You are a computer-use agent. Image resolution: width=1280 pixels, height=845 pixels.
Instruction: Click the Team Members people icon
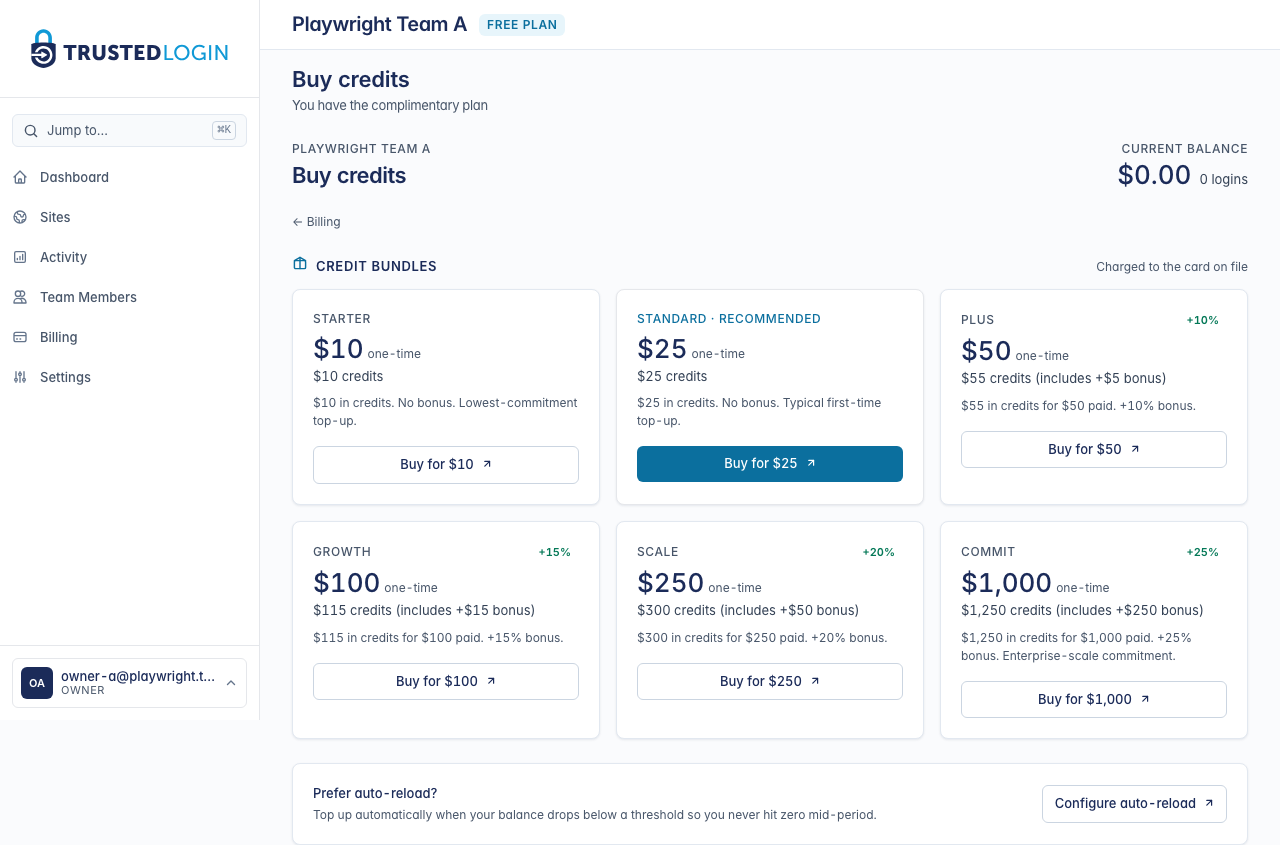[x=19, y=297]
